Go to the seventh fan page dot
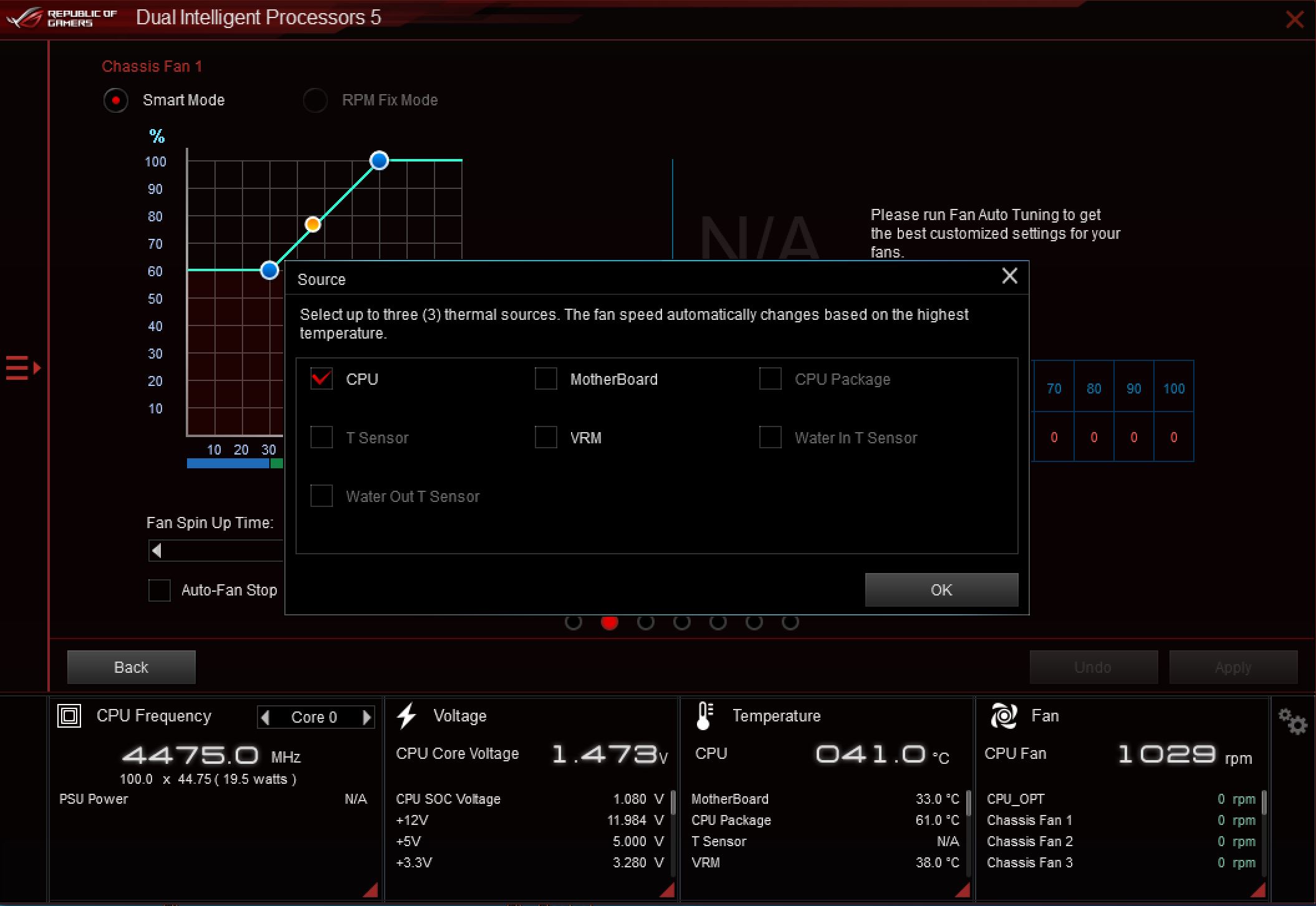Screen dimensions: 1316x906 click(x=790, y=622)
